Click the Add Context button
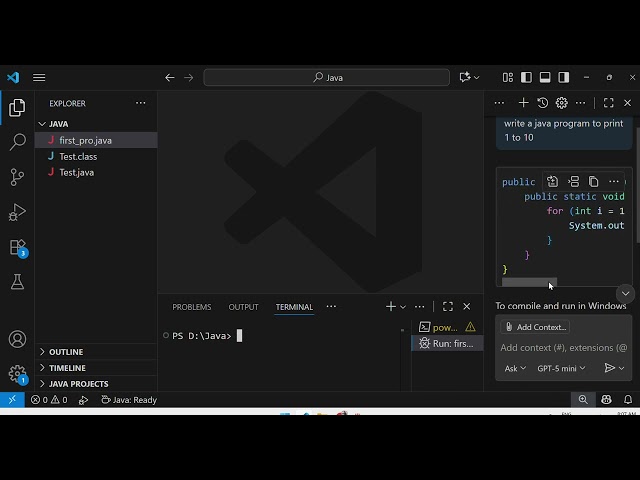Viewport: 640px width, 480px height. click(x=536, y=327)
